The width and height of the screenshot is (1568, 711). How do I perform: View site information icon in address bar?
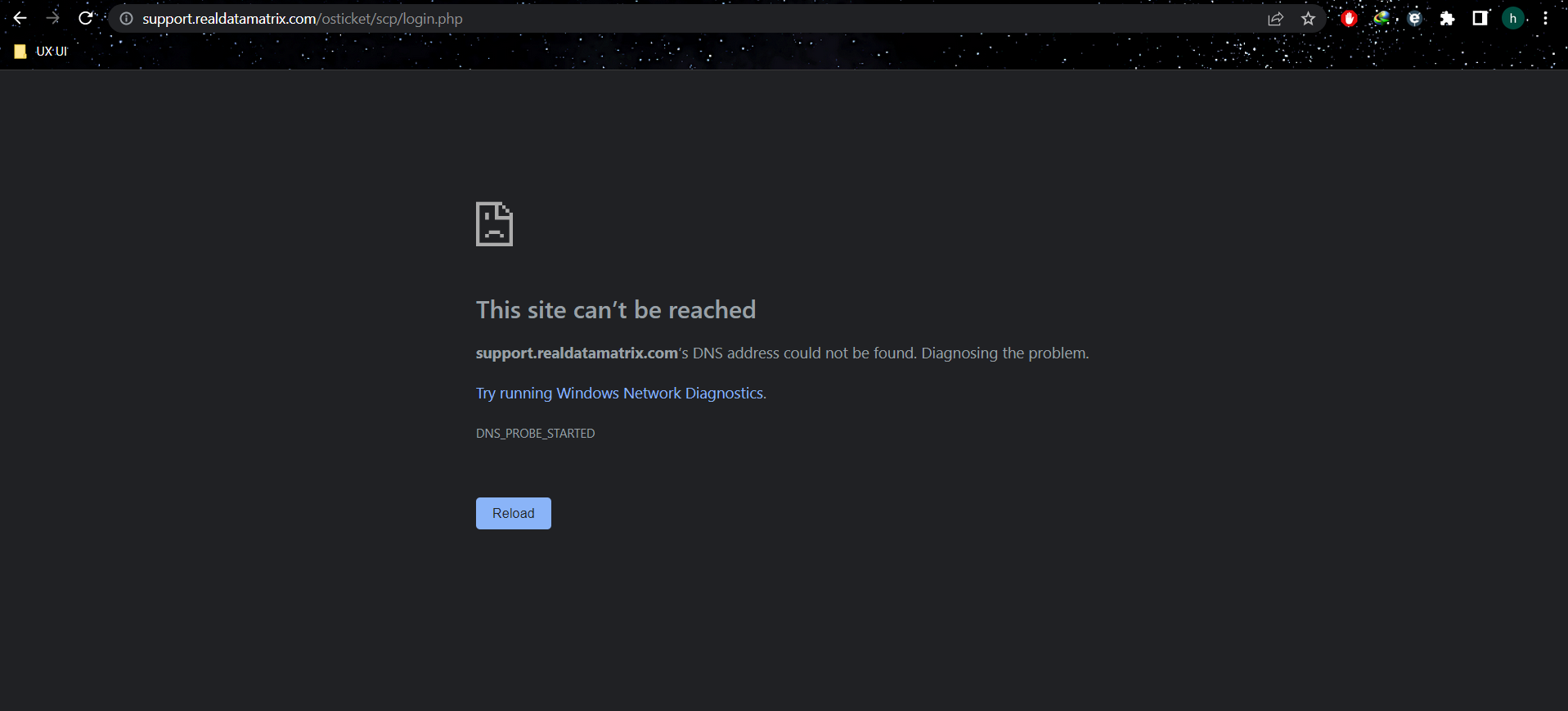point(126,19)
